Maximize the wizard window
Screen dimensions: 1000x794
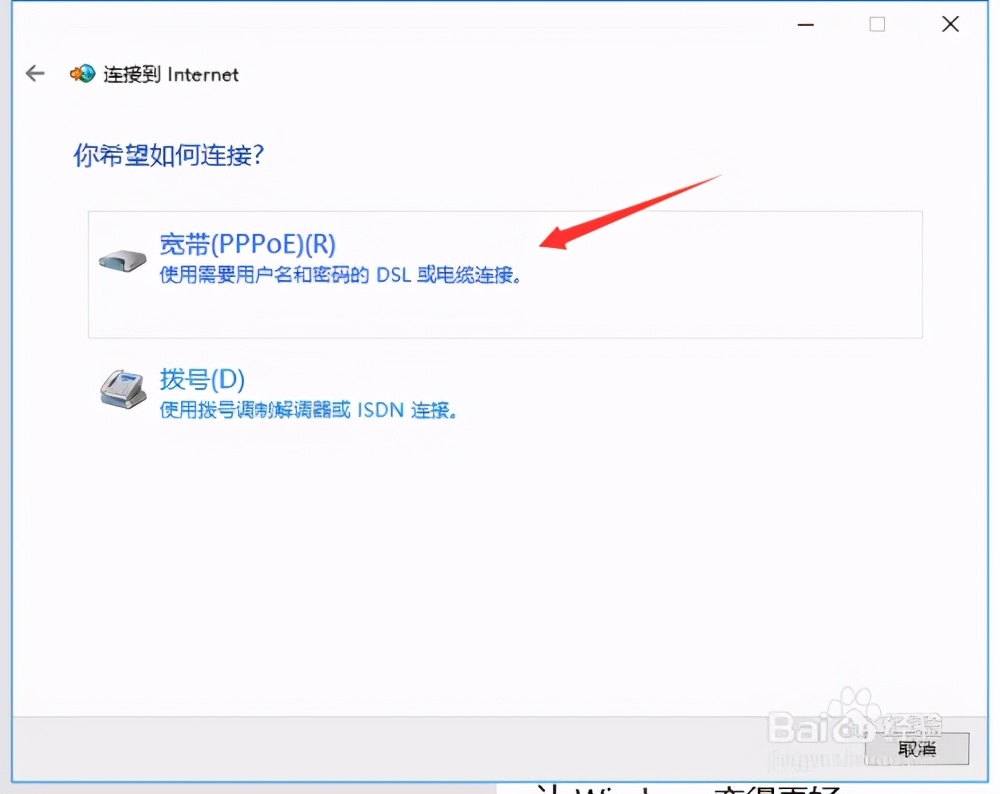(x=877, y=23)
